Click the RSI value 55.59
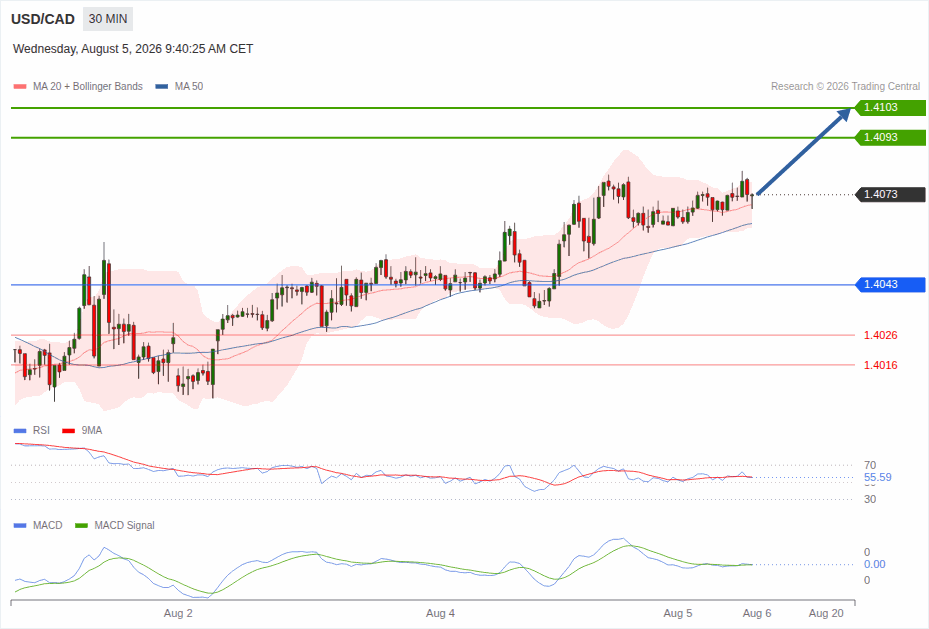This screenshot has height=629, width=929. tap(877, 477)
